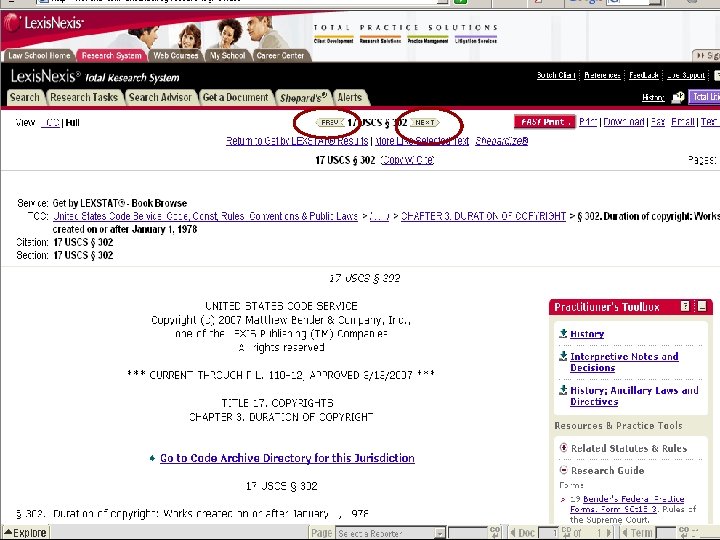Click the PREV document arrow button
The image size is (720, 540).
(330, 123)
